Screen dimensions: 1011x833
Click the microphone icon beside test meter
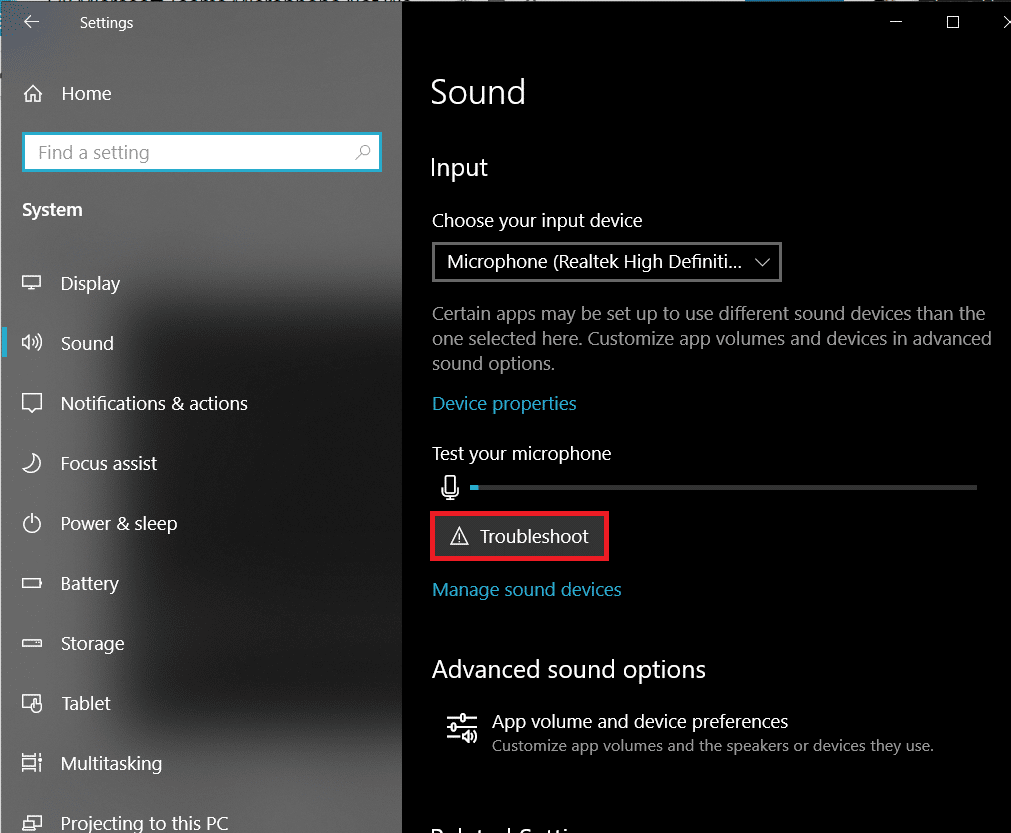(x=449, y=487)
